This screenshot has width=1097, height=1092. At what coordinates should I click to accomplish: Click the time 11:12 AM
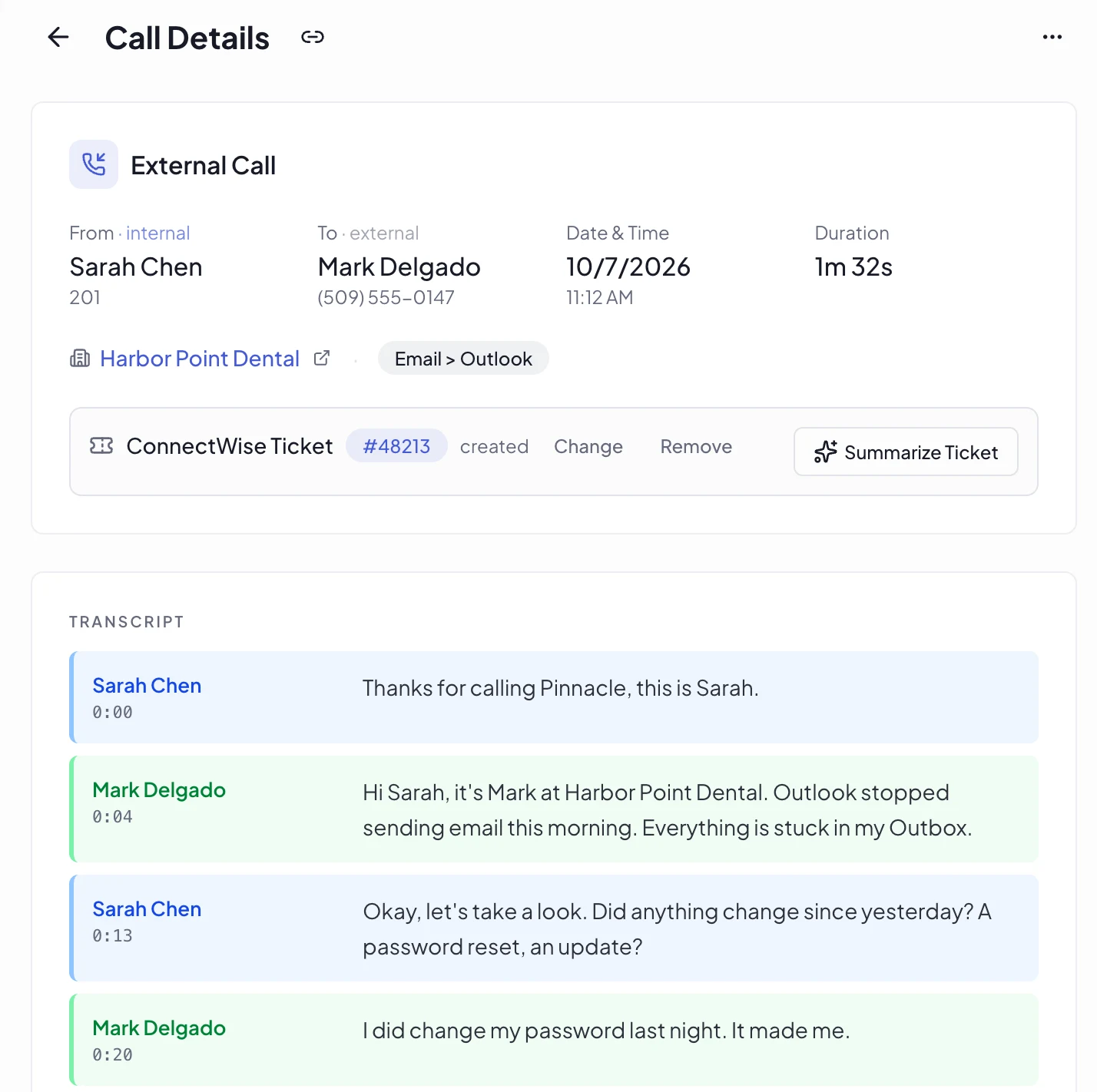point(599,297)
